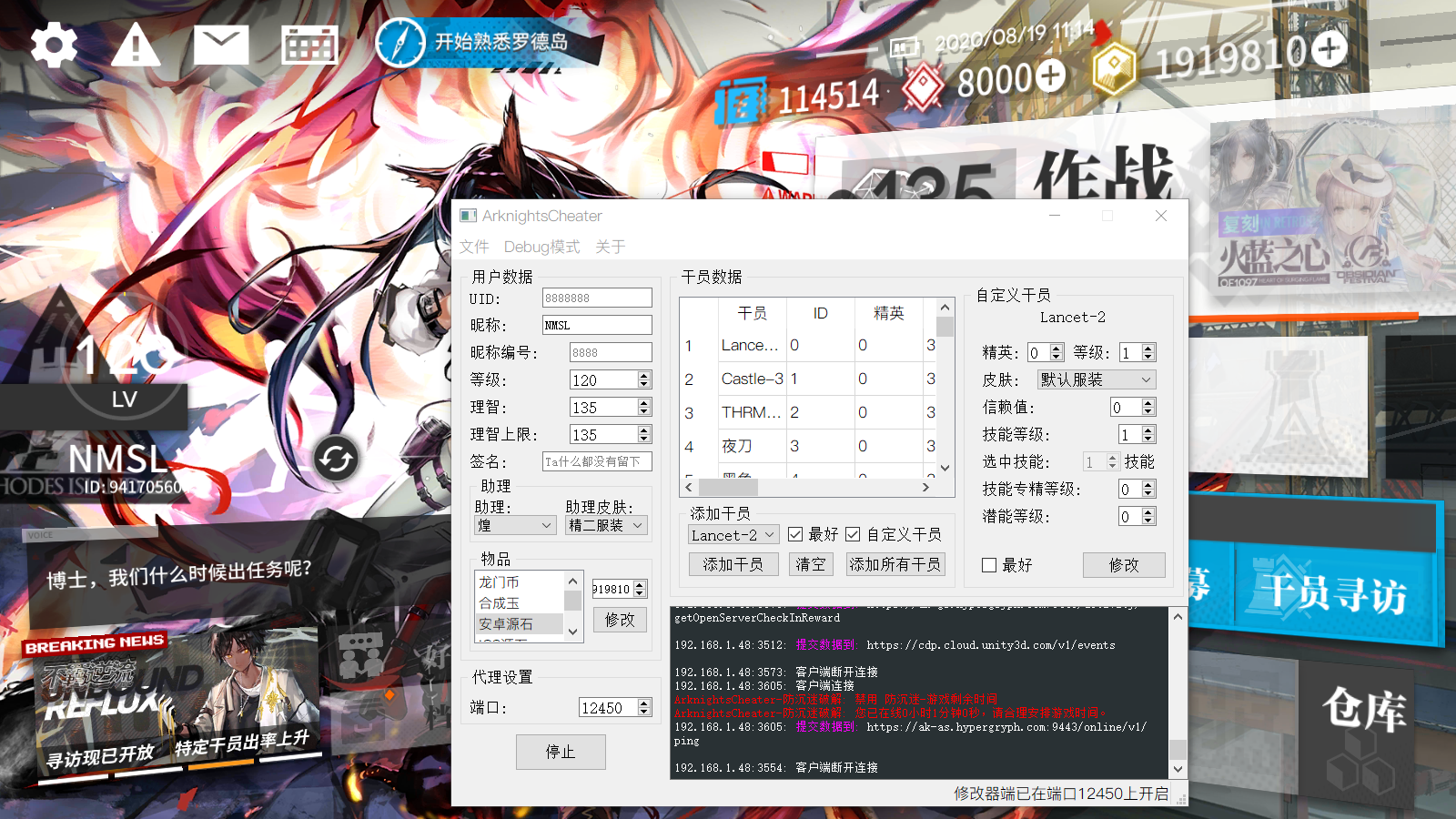This screenshot has height=819, width=1456.
Task: Click the refresh assistant circular arrow icon
Action: [336, 459]
